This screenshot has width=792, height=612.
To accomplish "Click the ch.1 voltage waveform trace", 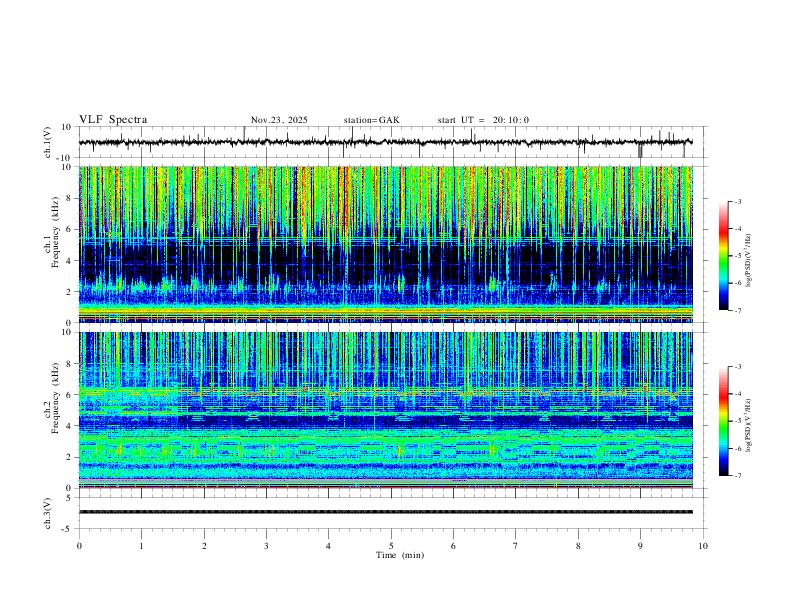I will [x=386, y=142].
